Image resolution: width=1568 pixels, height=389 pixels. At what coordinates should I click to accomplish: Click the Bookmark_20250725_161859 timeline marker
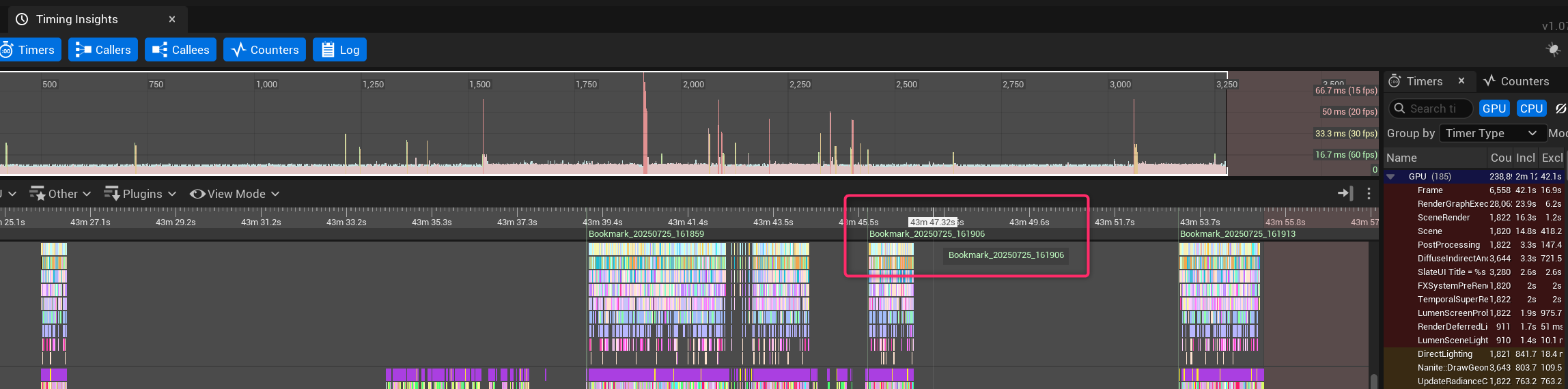646,234
